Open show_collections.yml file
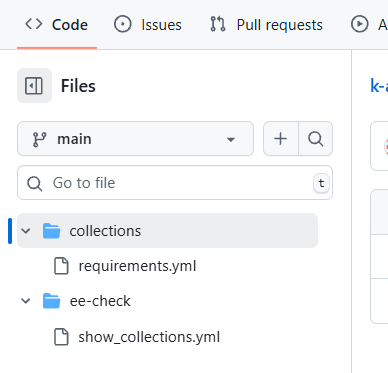The width and height of the screenshot is (388, 373). 149,337
